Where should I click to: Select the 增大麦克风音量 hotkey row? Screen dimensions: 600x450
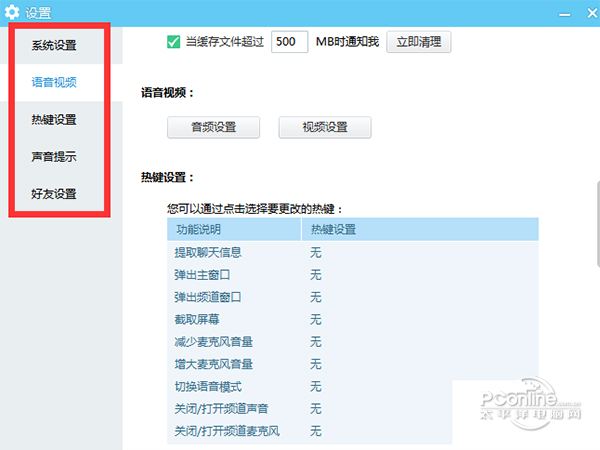353,364
